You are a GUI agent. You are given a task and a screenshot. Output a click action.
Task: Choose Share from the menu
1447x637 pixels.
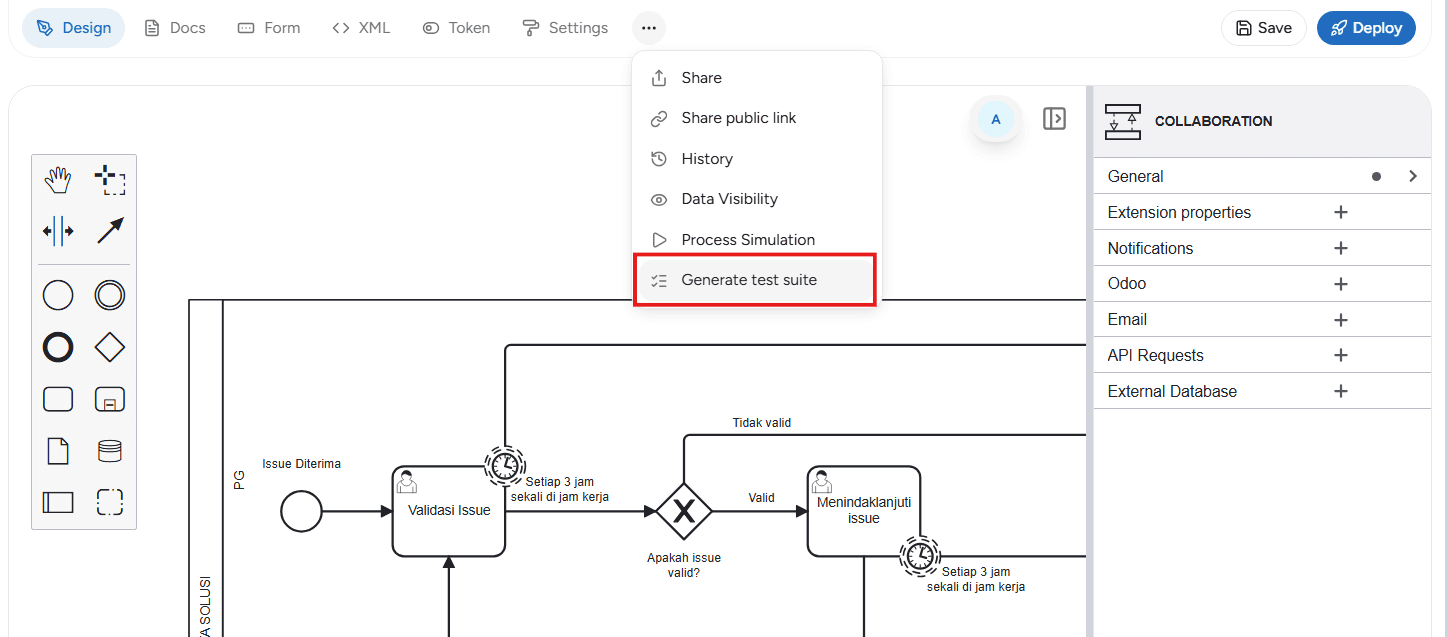757,78
